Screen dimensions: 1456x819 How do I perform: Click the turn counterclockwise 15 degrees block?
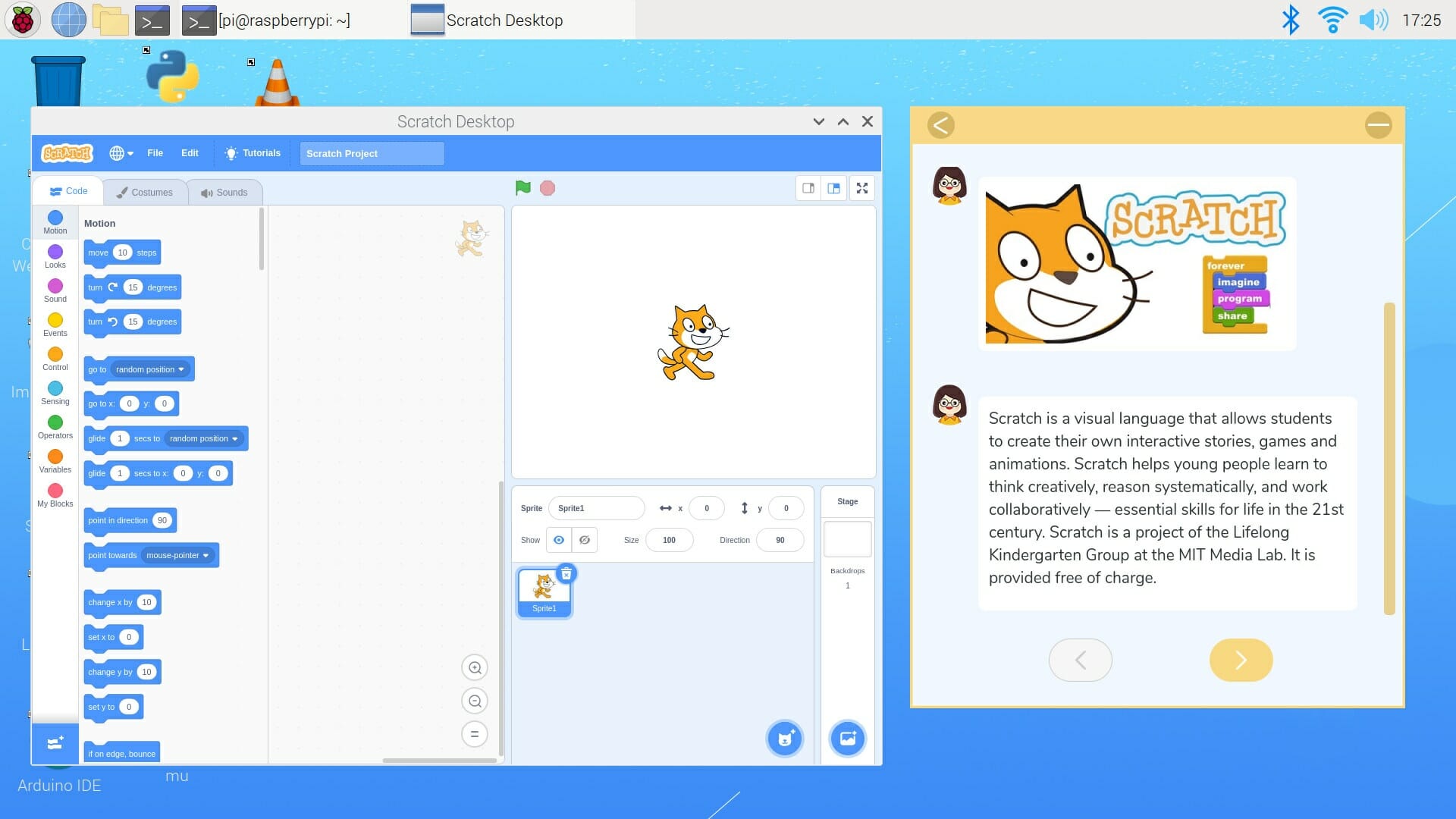pyautogui.click(x=133, y=322)
